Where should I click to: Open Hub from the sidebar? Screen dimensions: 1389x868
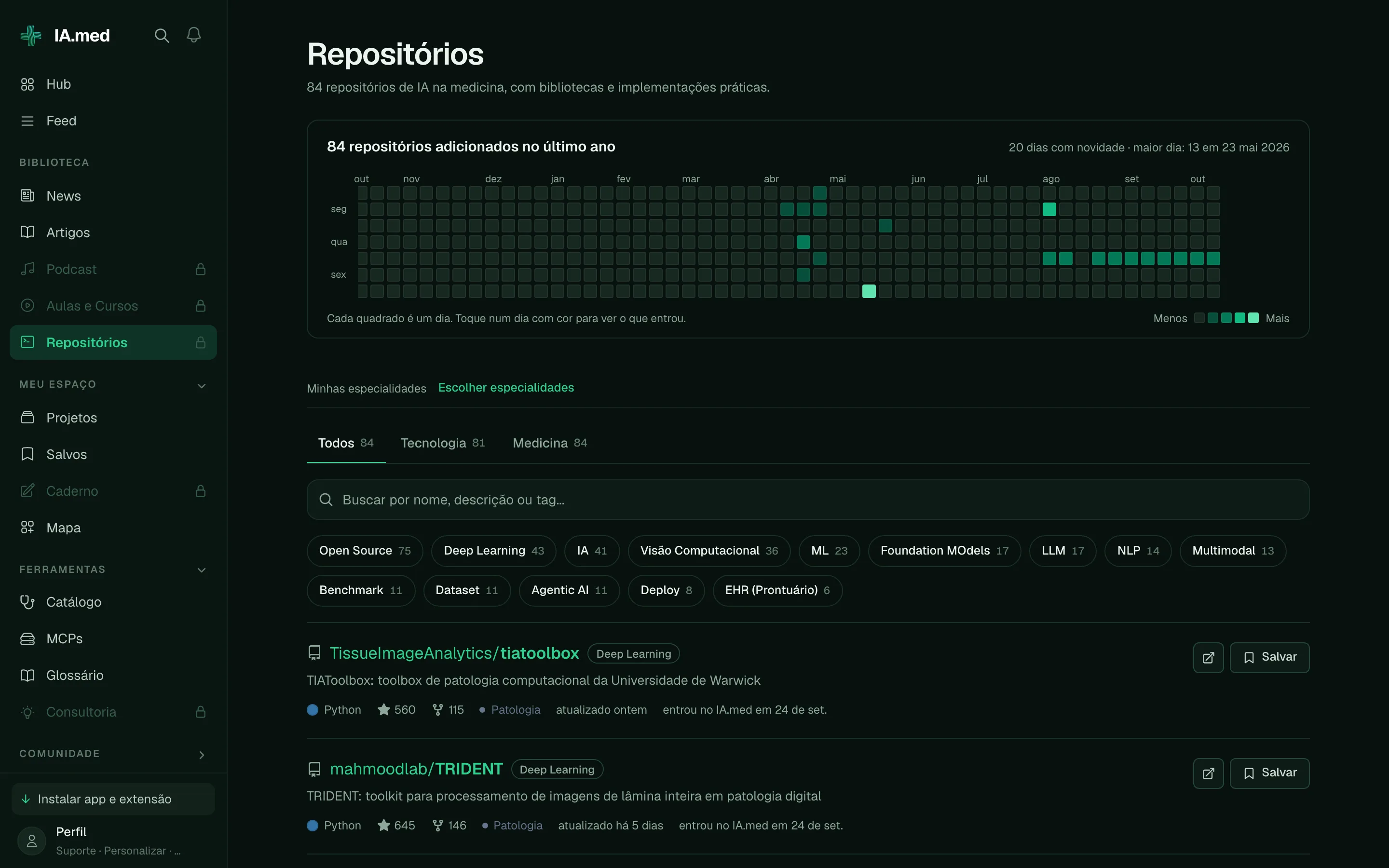[x=113, y=84]
